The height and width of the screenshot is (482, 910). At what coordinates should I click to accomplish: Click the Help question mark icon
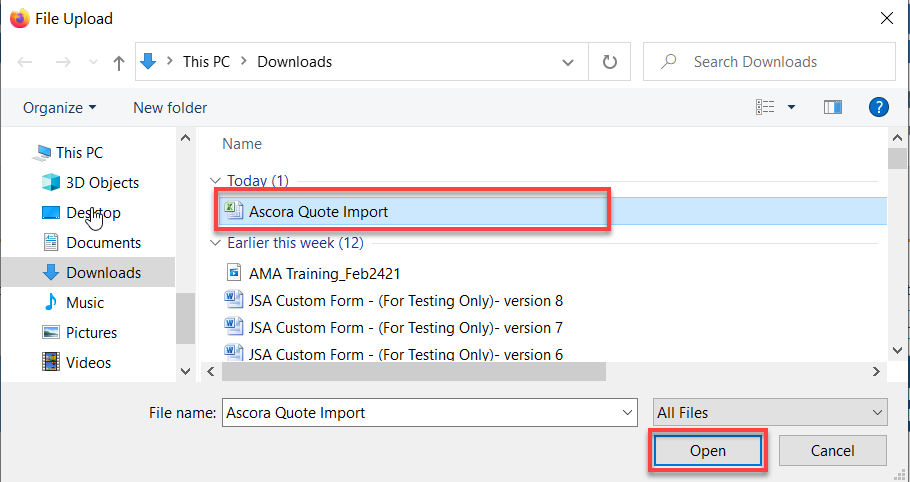(x=879, y=107)
